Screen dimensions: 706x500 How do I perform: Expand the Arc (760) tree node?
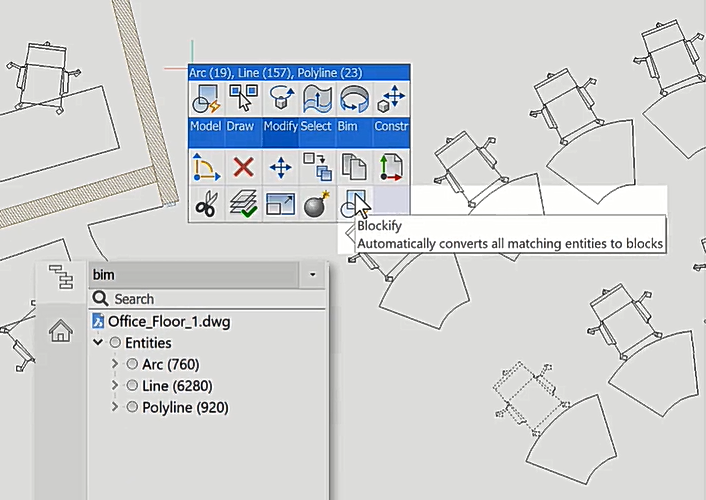114,364
